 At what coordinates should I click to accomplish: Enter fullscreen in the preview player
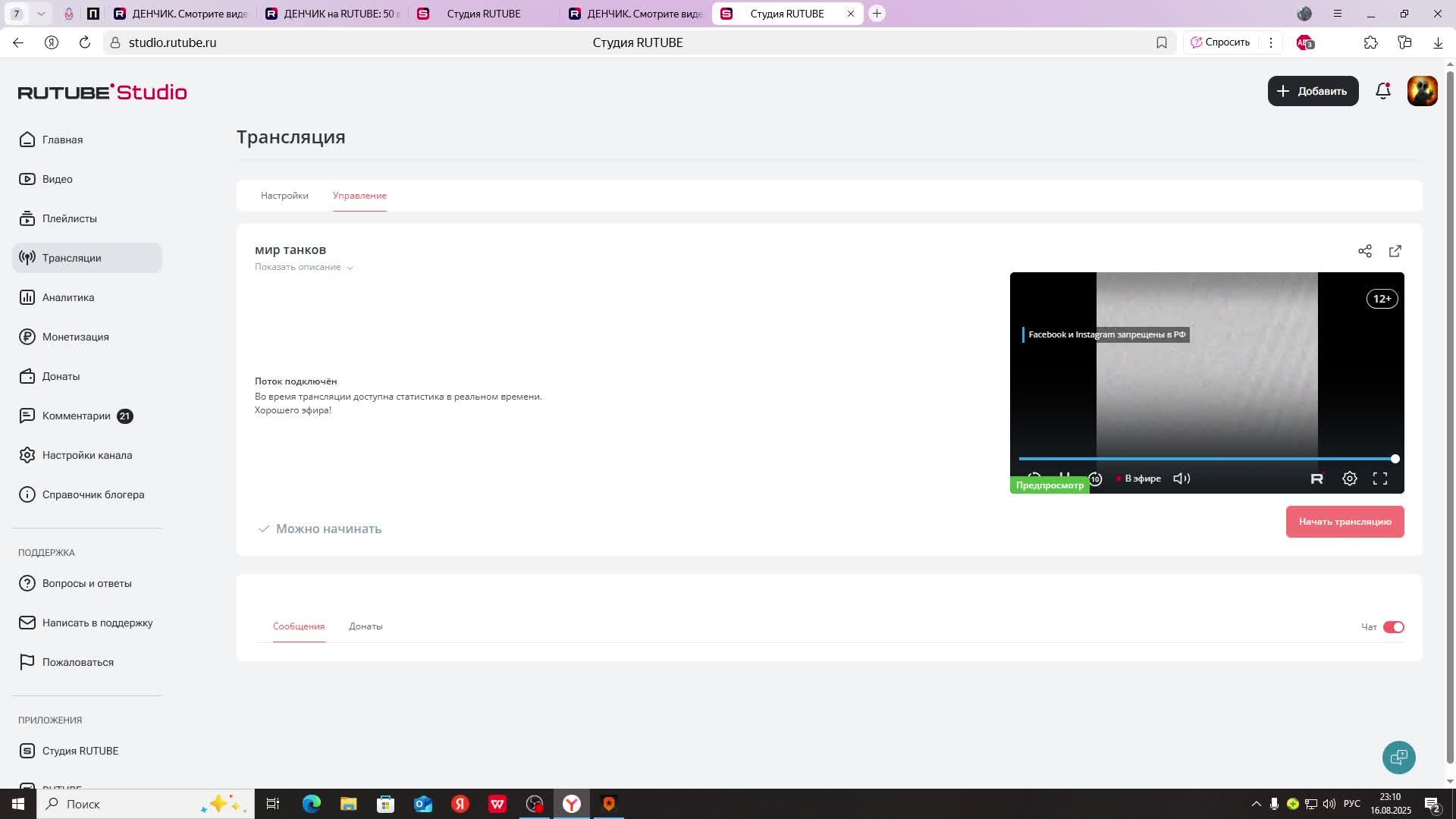point(1380,479)
